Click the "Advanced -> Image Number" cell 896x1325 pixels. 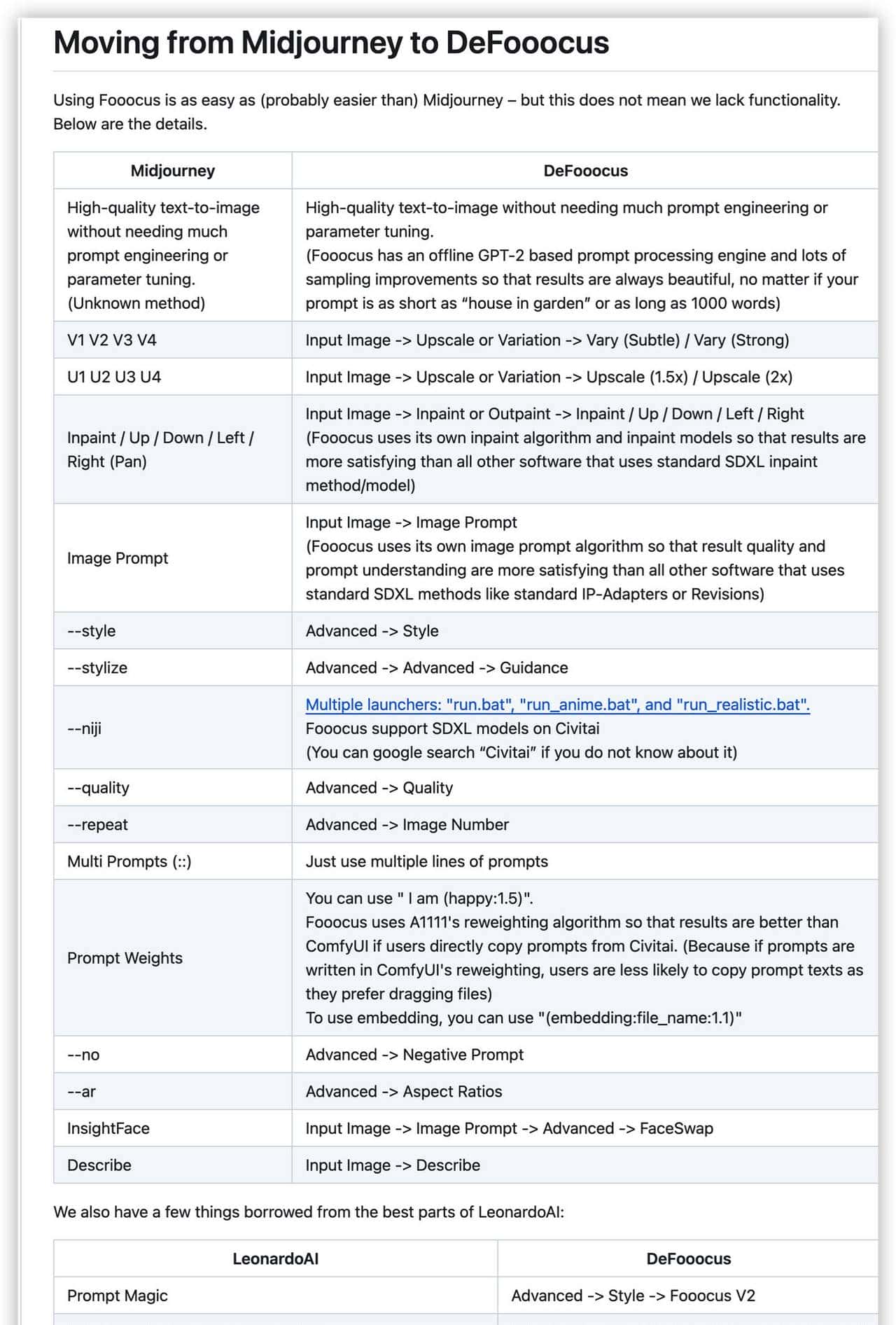click(407, 825)
